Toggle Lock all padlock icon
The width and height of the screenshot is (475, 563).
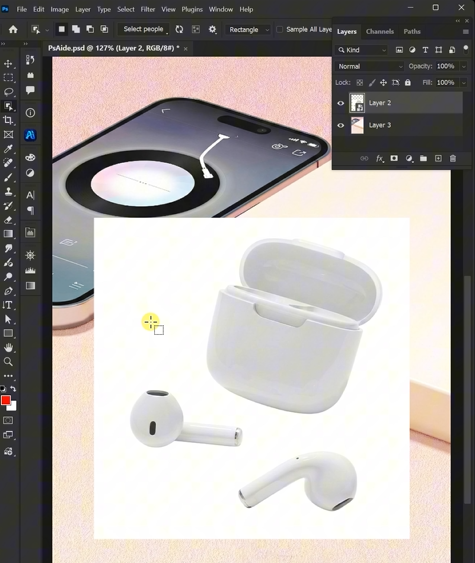[408, 83]
